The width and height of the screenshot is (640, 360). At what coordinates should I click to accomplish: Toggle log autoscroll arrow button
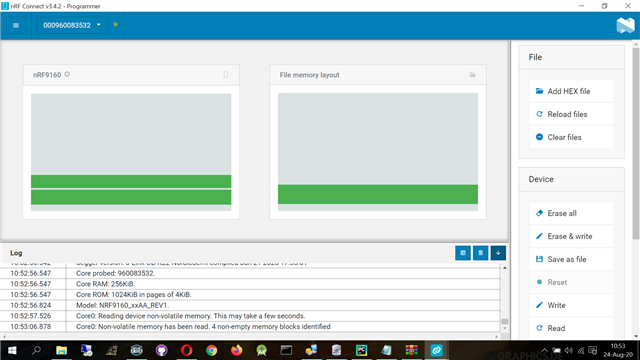coord(498,253)
